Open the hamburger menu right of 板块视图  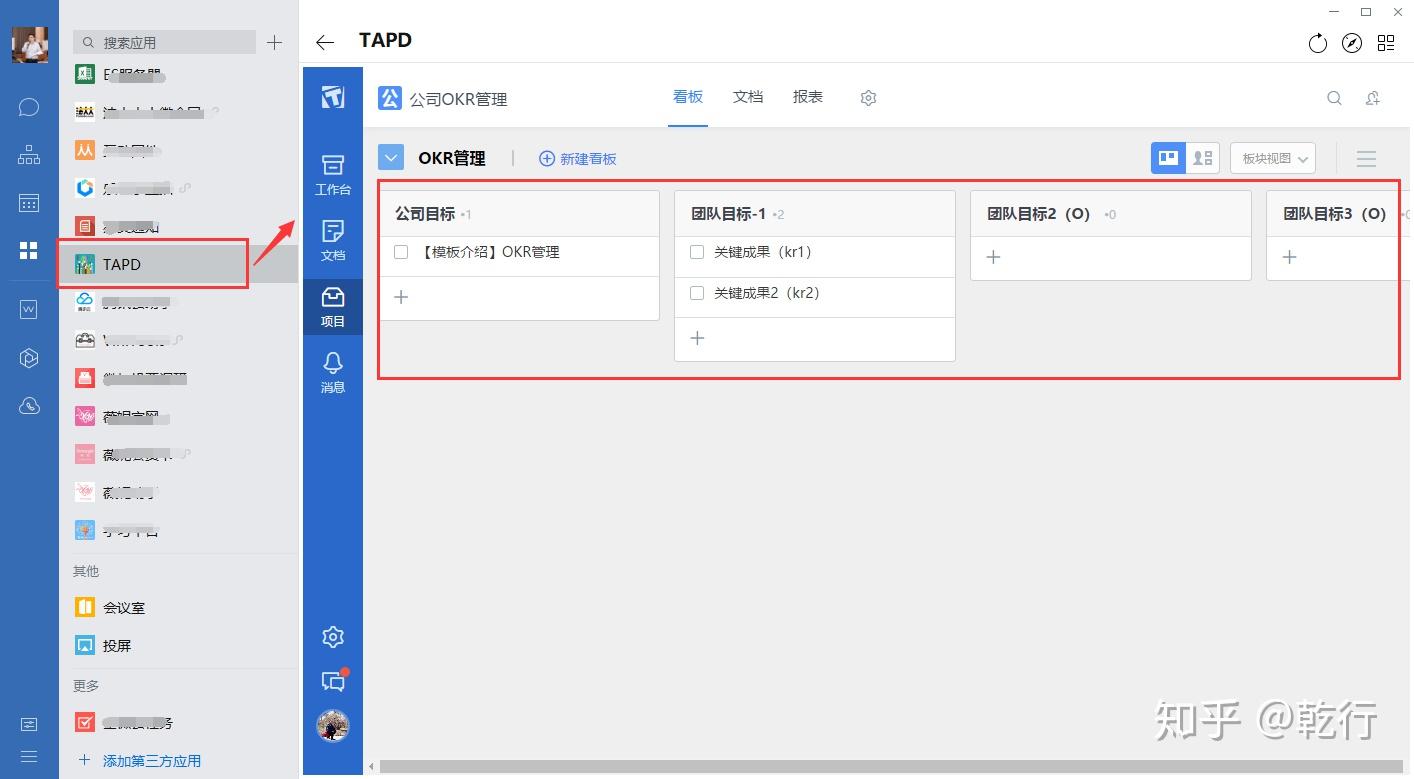click(1366, 157)
